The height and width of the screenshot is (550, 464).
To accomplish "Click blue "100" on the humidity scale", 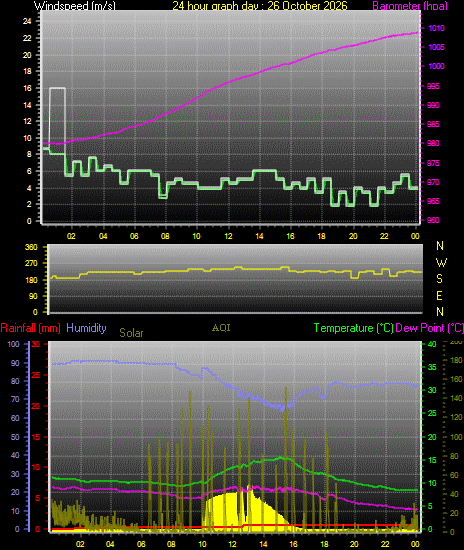I will coord(13,344).
